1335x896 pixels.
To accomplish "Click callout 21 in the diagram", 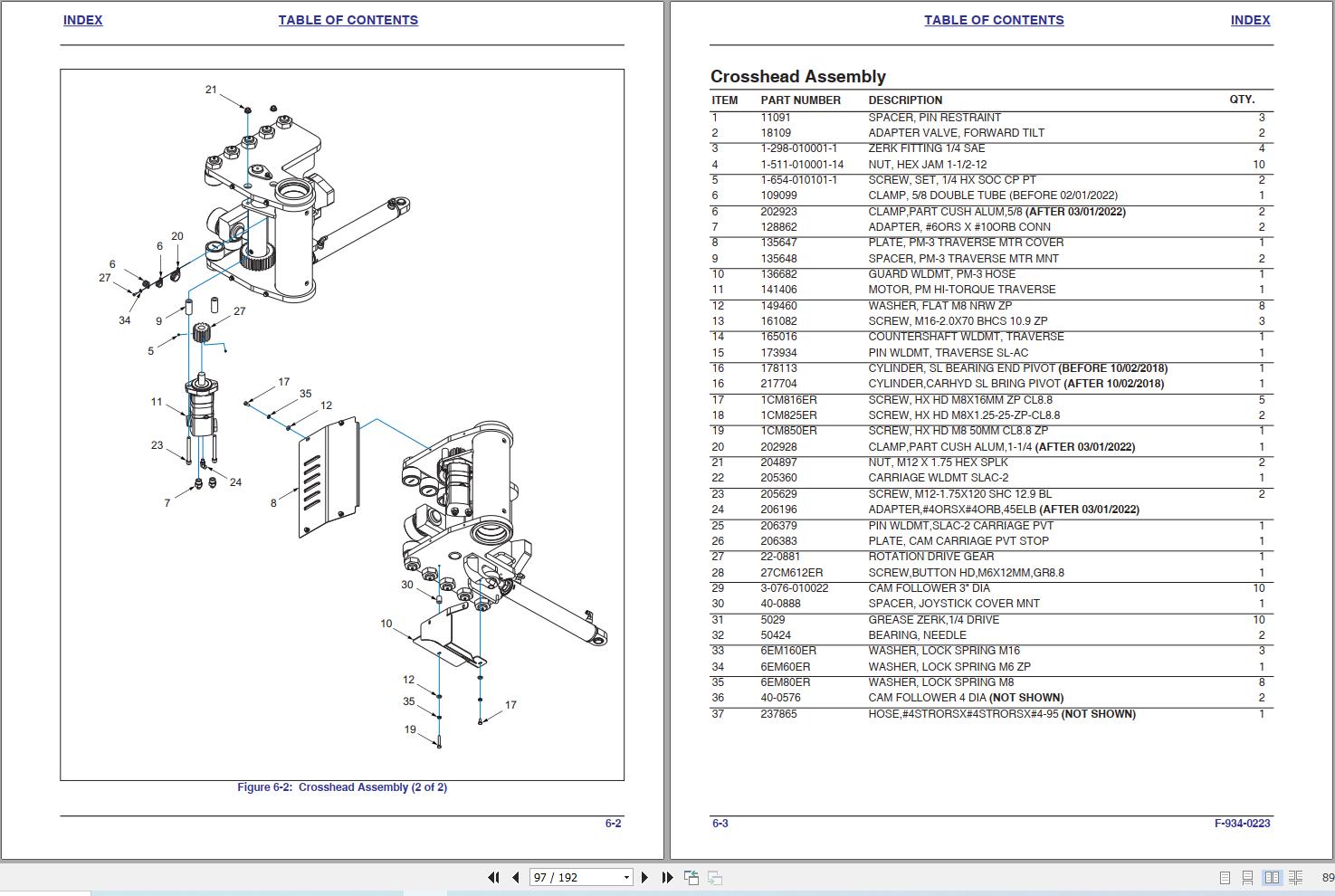I will click(211, 90).
